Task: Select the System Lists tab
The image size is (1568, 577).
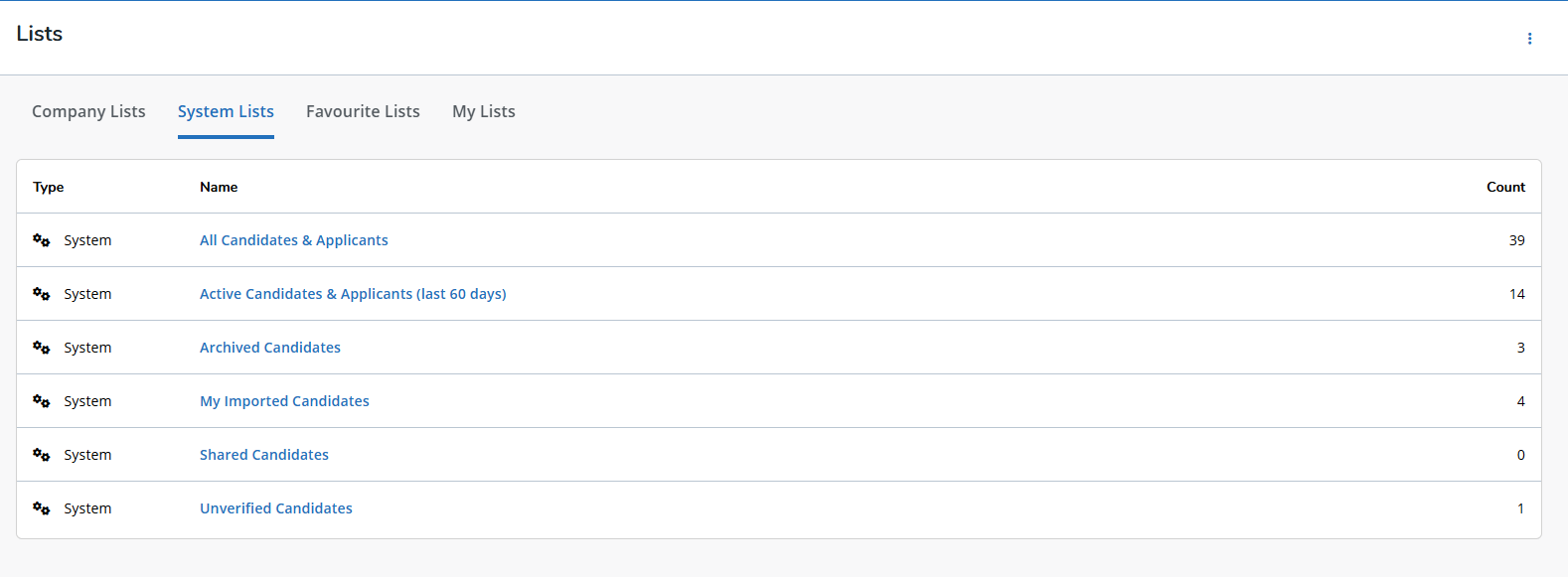Action: (x=226, y=111)
